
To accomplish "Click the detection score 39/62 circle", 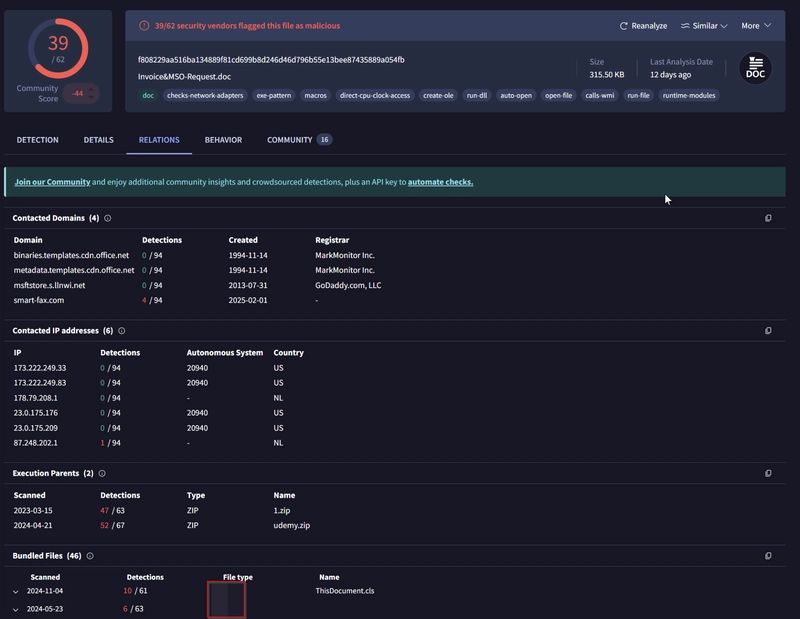I will (58, 48).
